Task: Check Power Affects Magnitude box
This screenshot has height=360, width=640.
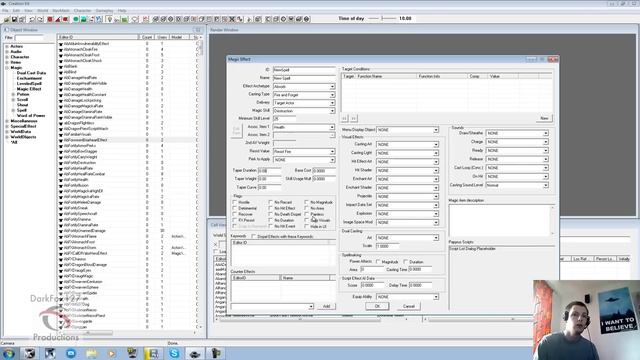Action: click(x=378, y=262)
